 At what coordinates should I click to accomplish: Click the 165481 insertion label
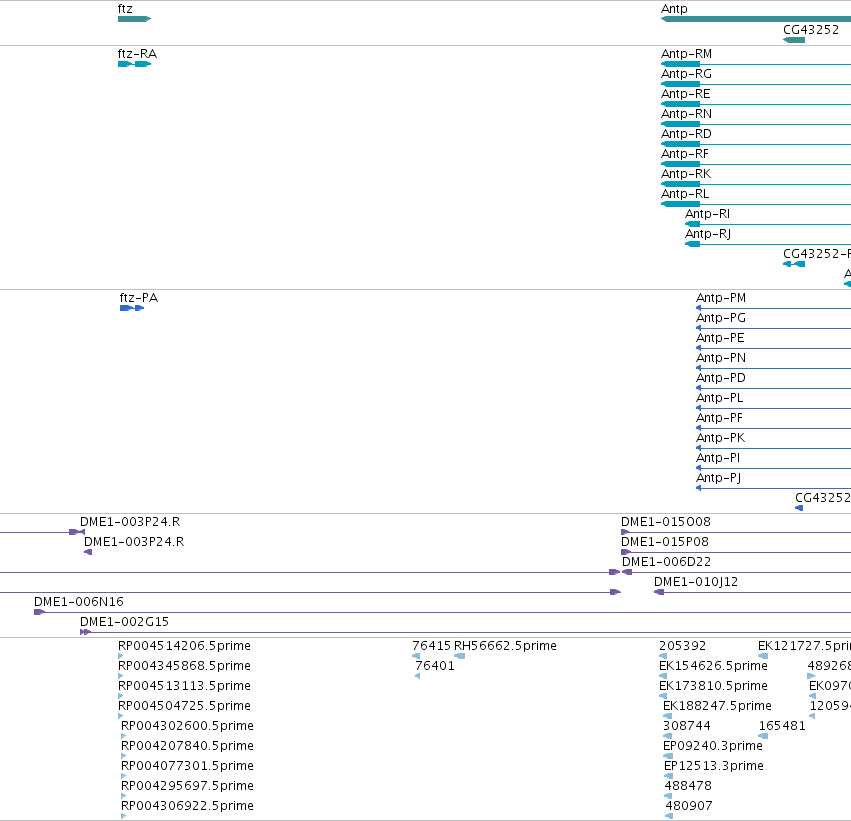pos(782,726)
